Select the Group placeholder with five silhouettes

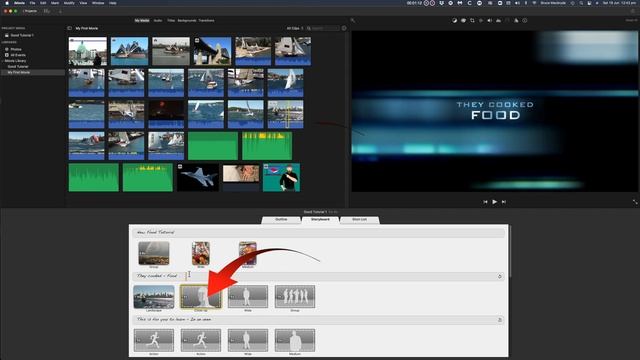click(295, 297)
